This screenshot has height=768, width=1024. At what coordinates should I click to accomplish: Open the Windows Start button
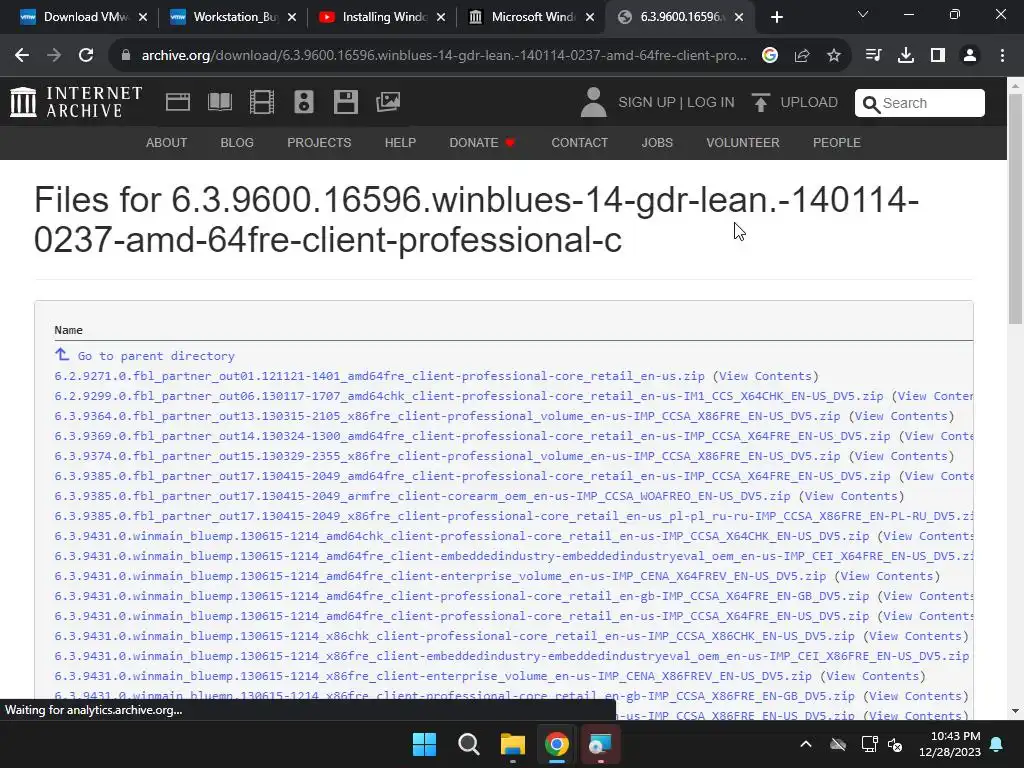[424, 744]
